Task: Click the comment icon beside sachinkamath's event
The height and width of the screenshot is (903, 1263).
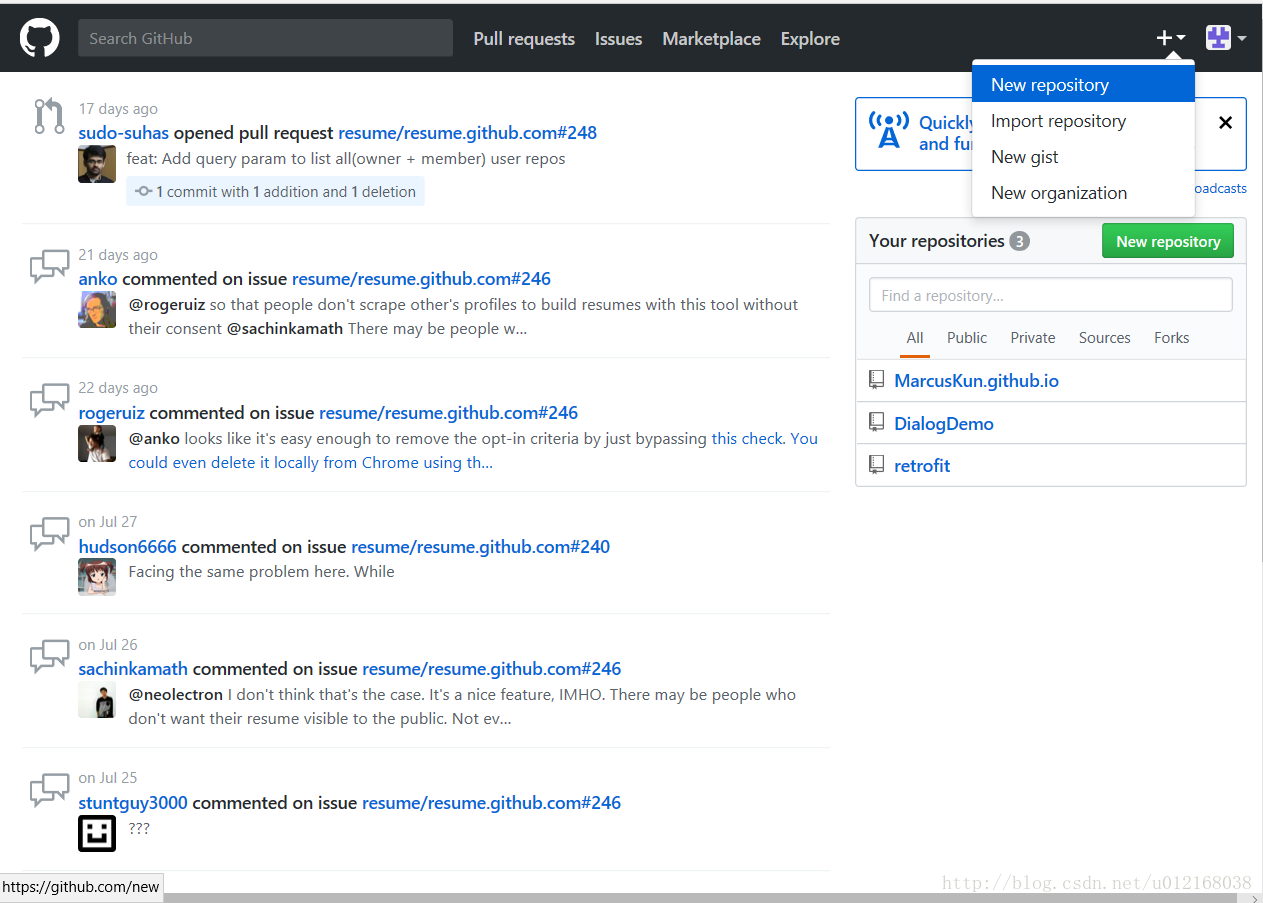Action: 49,657
